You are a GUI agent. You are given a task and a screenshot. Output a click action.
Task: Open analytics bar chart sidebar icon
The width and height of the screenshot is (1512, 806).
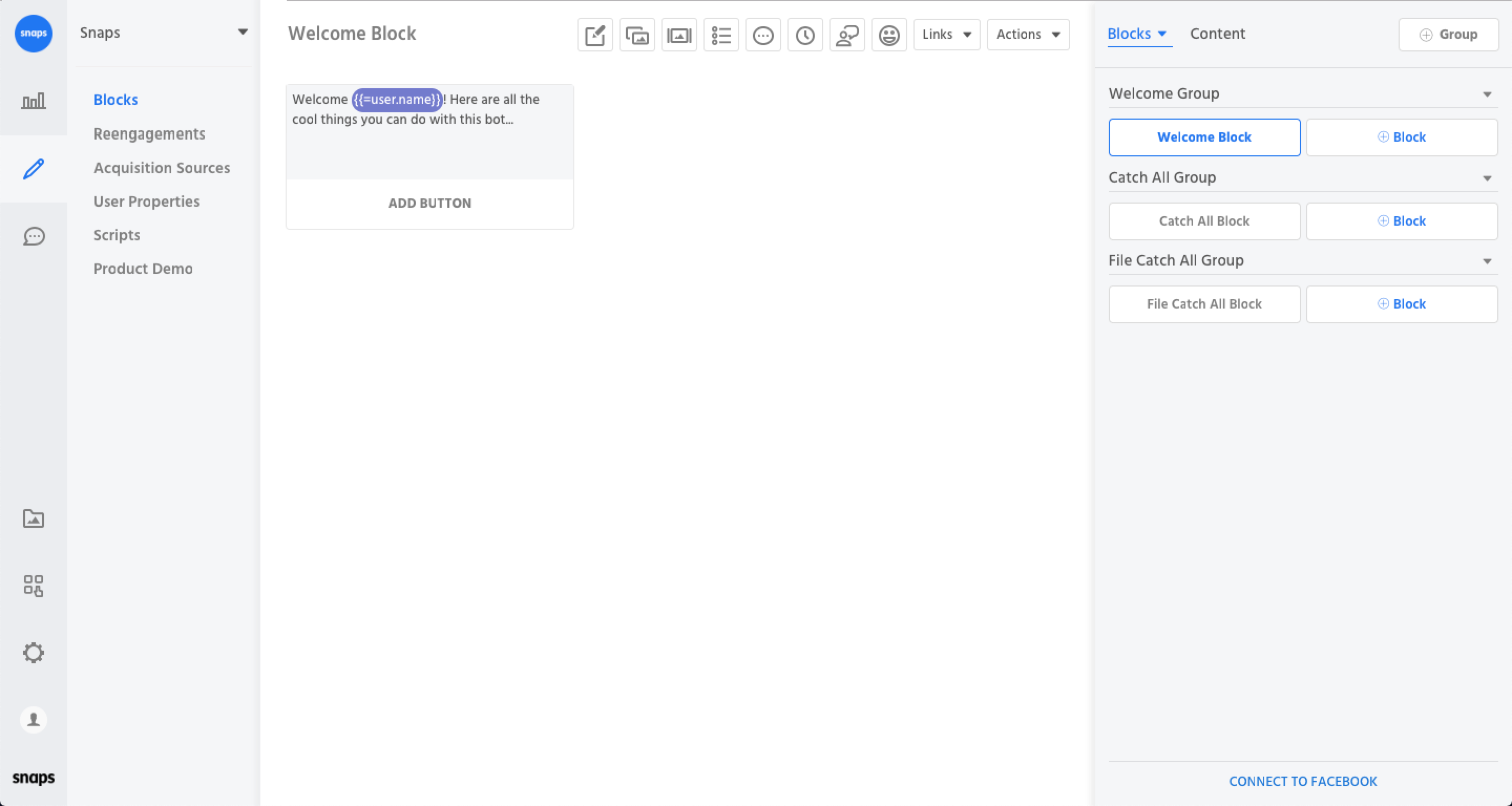tap(34, 101)
